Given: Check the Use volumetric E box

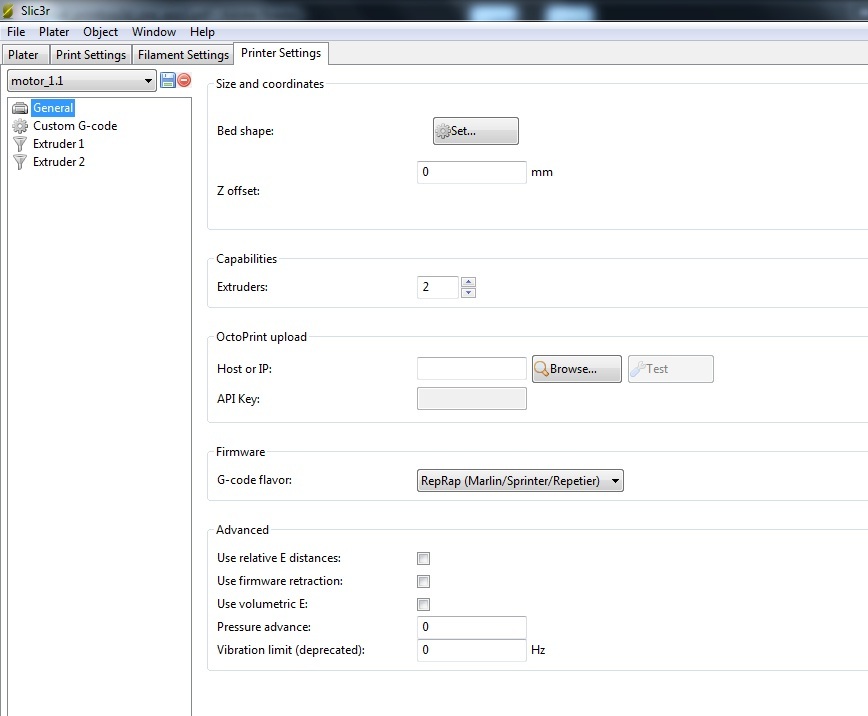Looking at the screenshot, I should 423,604.
